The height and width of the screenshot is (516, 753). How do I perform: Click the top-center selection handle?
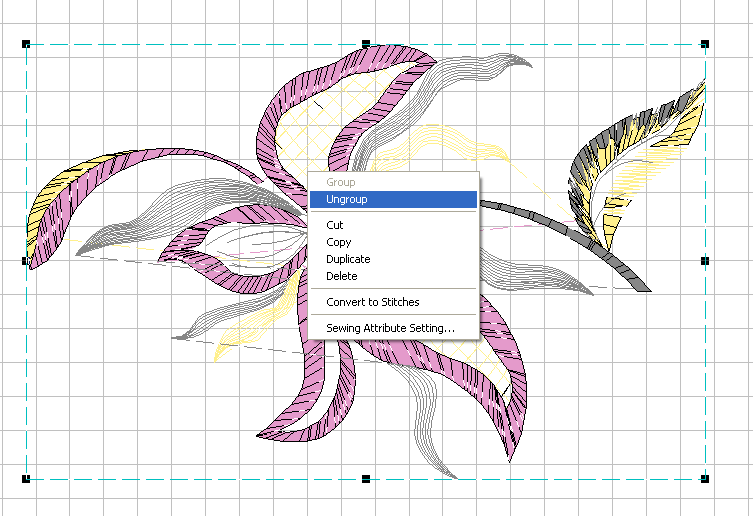[366, 44]
